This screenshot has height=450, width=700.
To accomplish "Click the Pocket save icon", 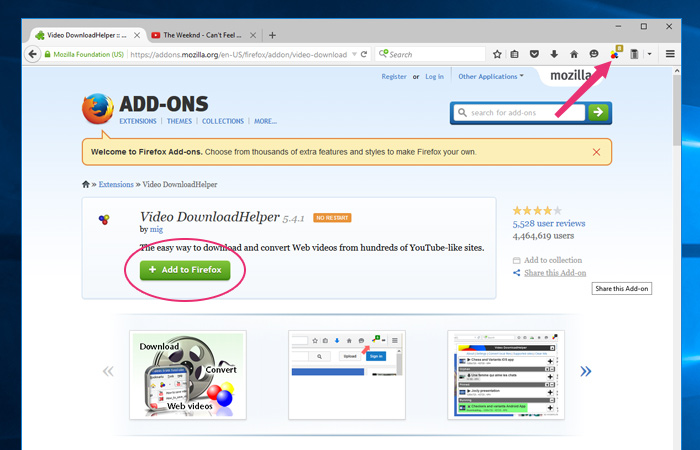I will [534, 54].
